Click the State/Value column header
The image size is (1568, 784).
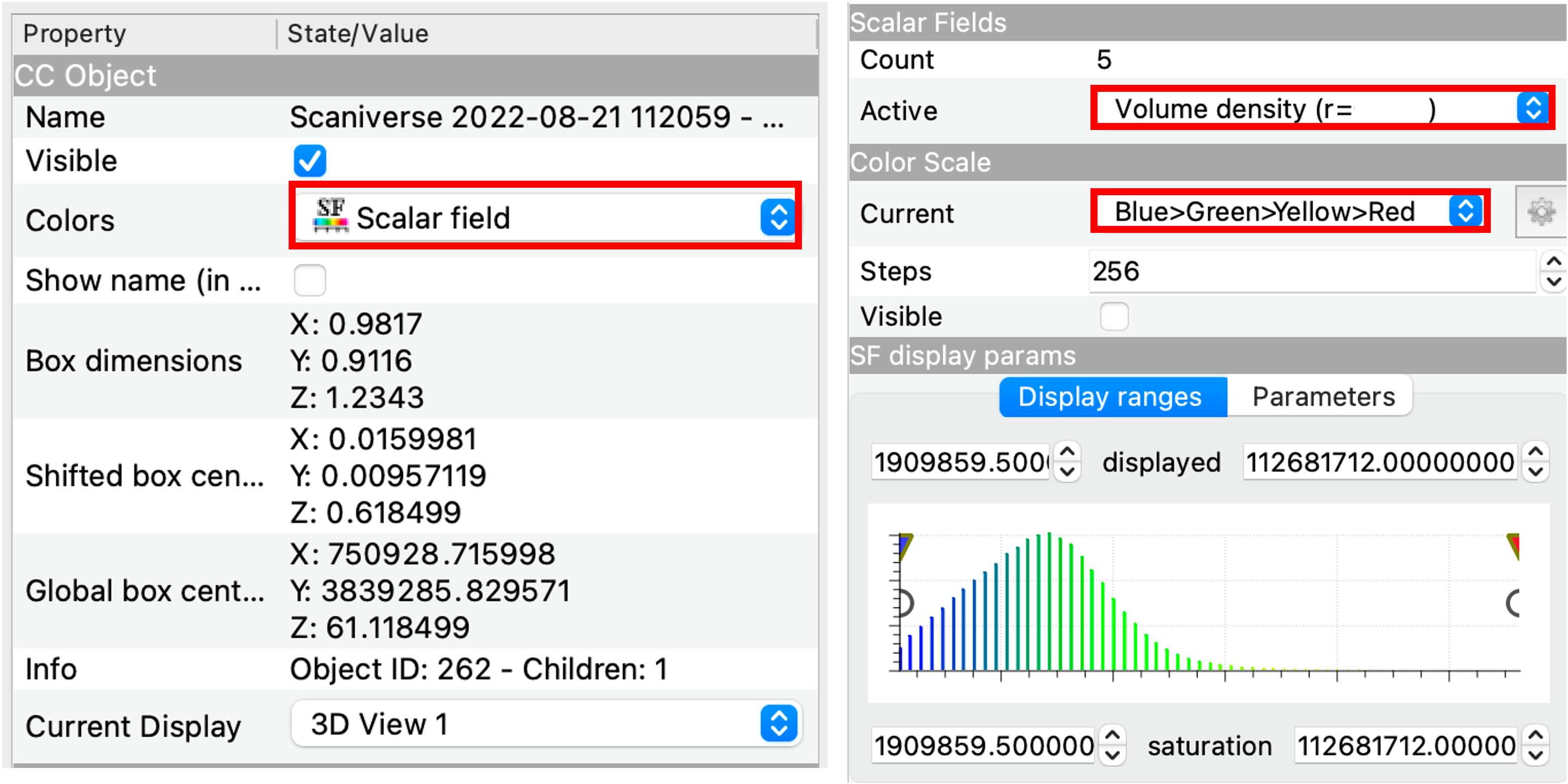click(x=546, y=34)
